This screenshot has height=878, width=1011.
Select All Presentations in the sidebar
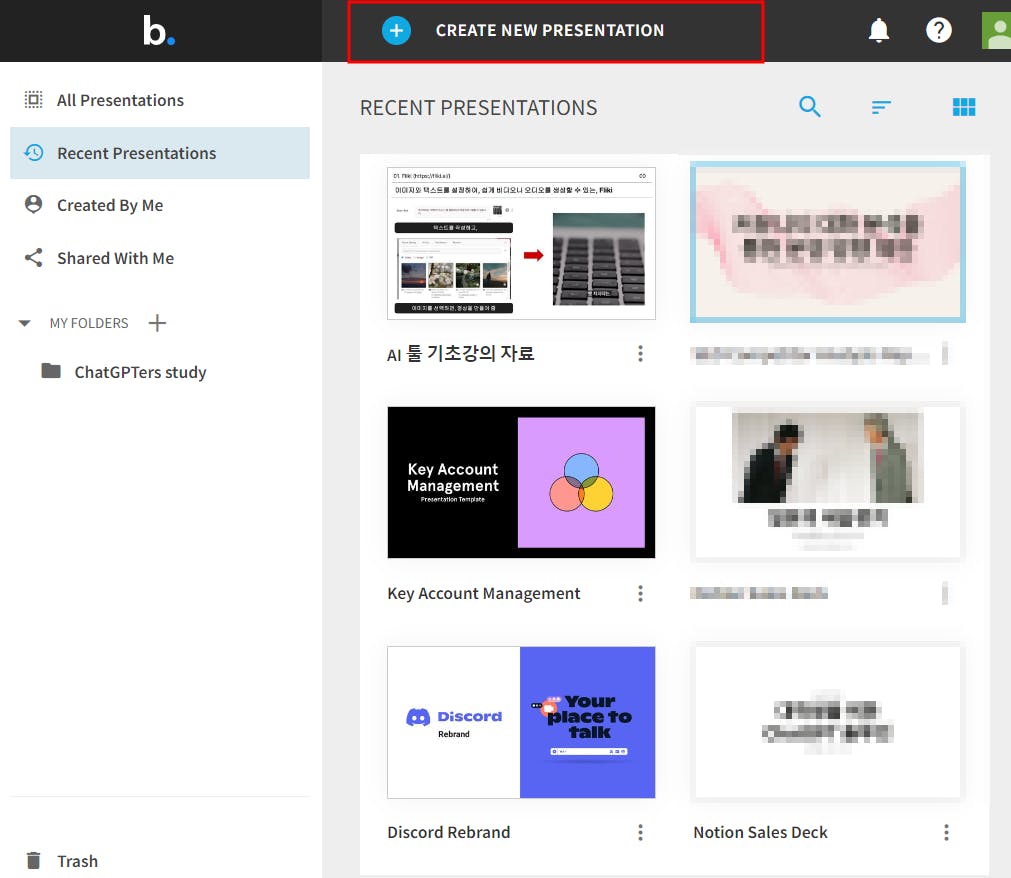pos(160,100)
